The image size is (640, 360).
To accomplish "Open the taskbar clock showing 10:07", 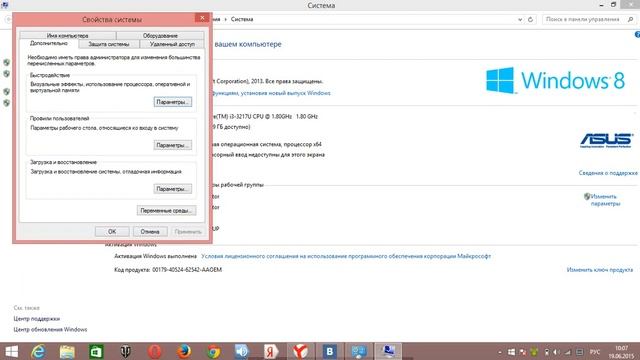I will pyautogui.click(x=621, y=352).
